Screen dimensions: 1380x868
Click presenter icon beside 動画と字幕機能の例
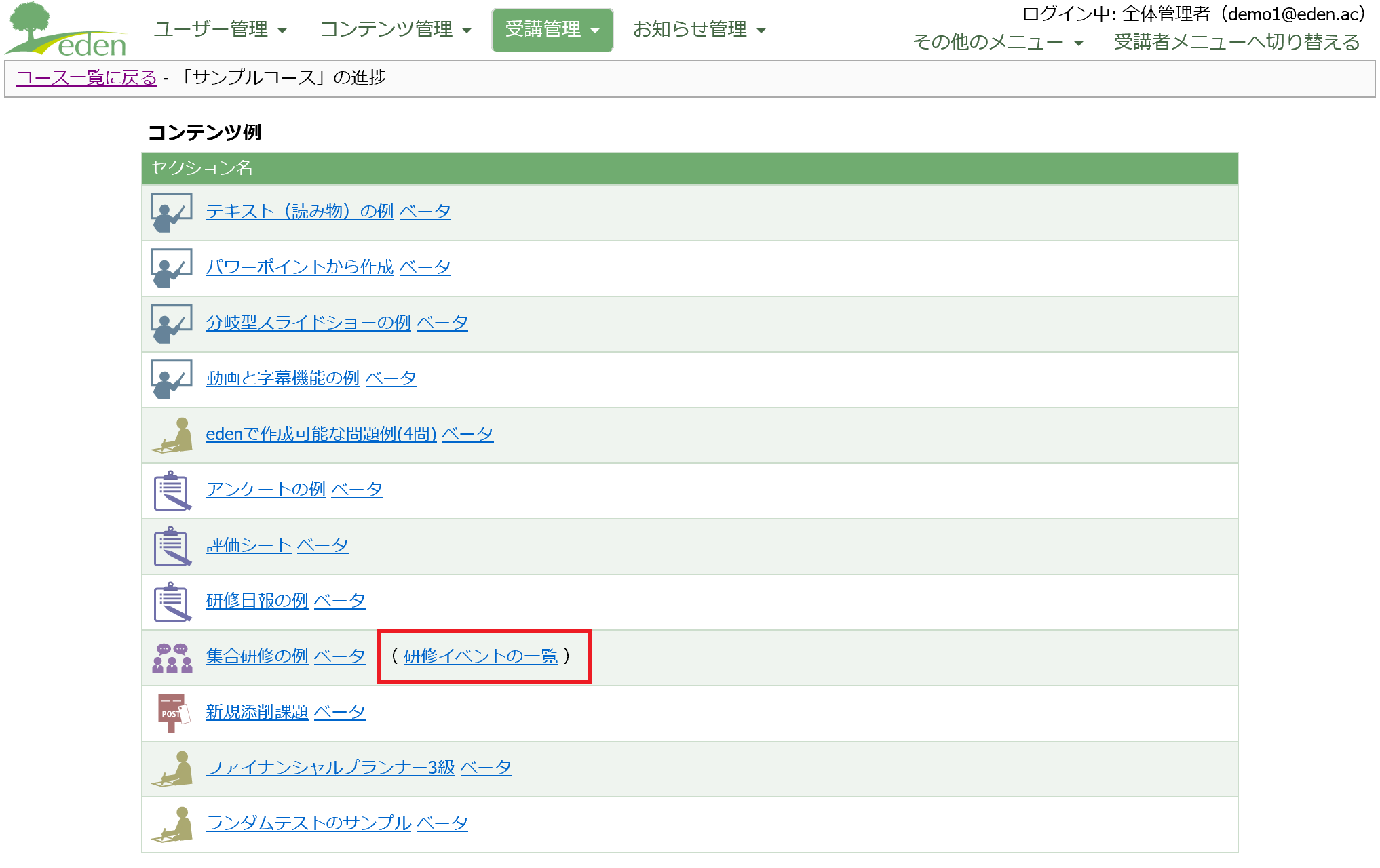(172, 380)
